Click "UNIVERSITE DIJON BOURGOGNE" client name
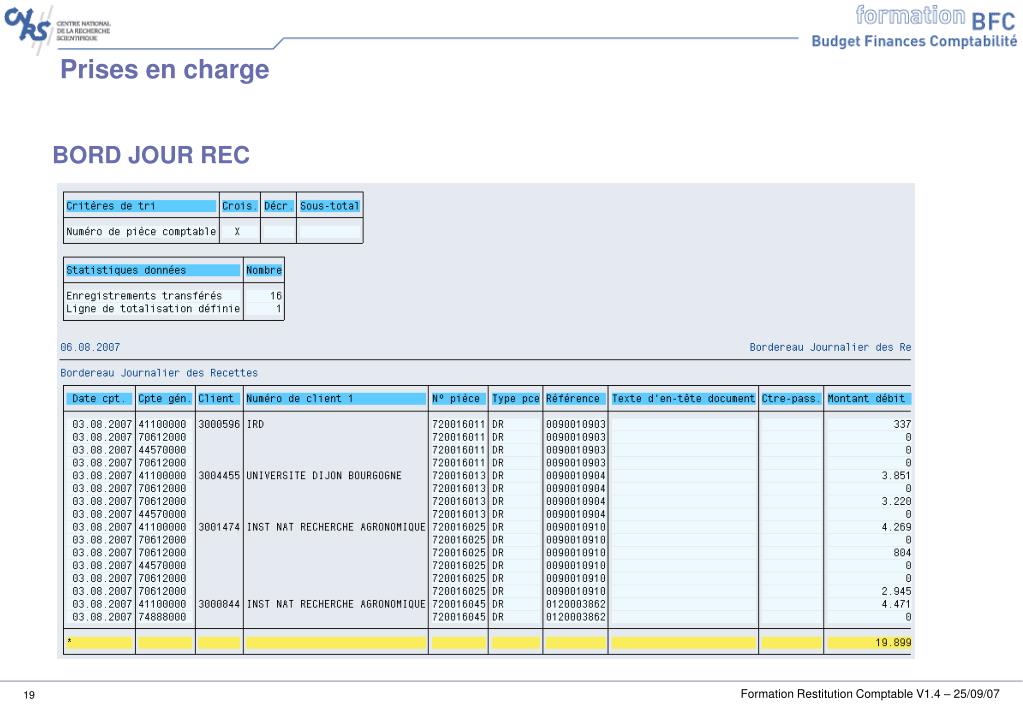 point(324,476)
